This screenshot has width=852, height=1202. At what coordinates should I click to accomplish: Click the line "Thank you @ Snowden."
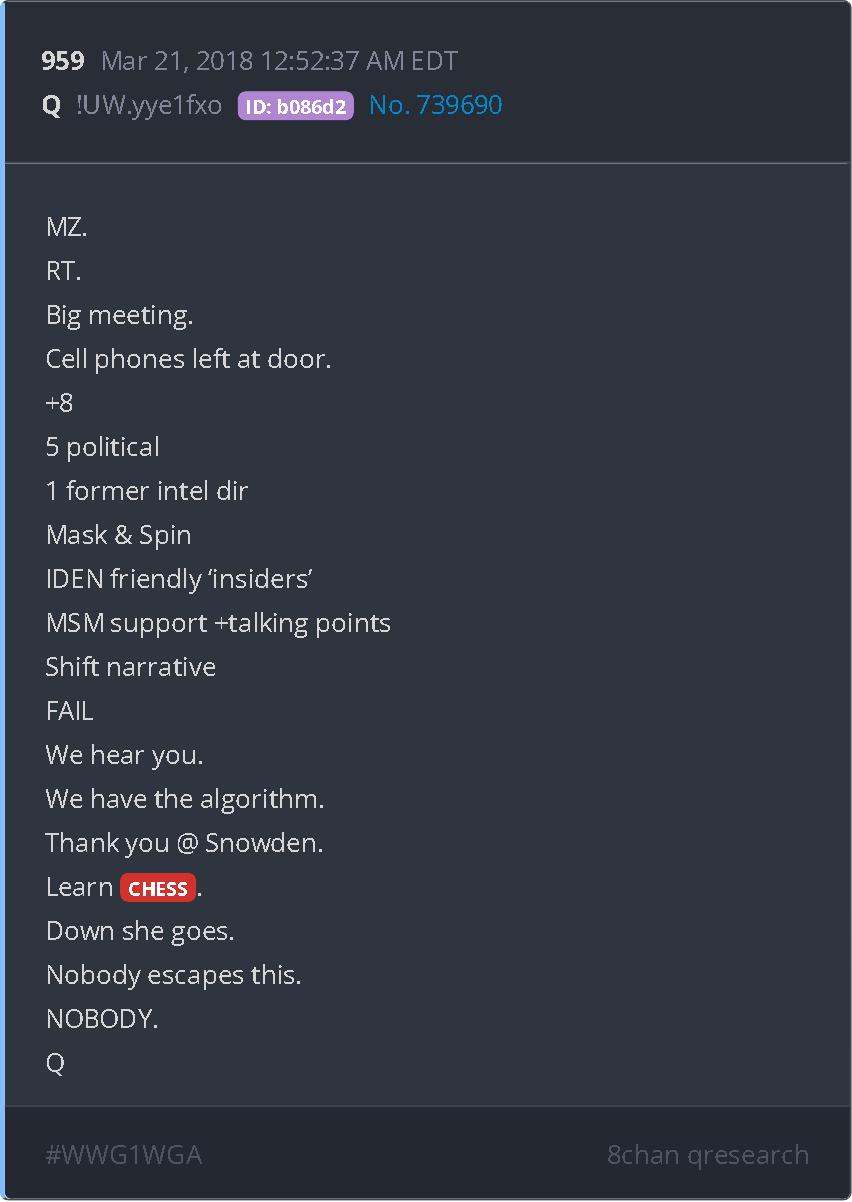184,843
